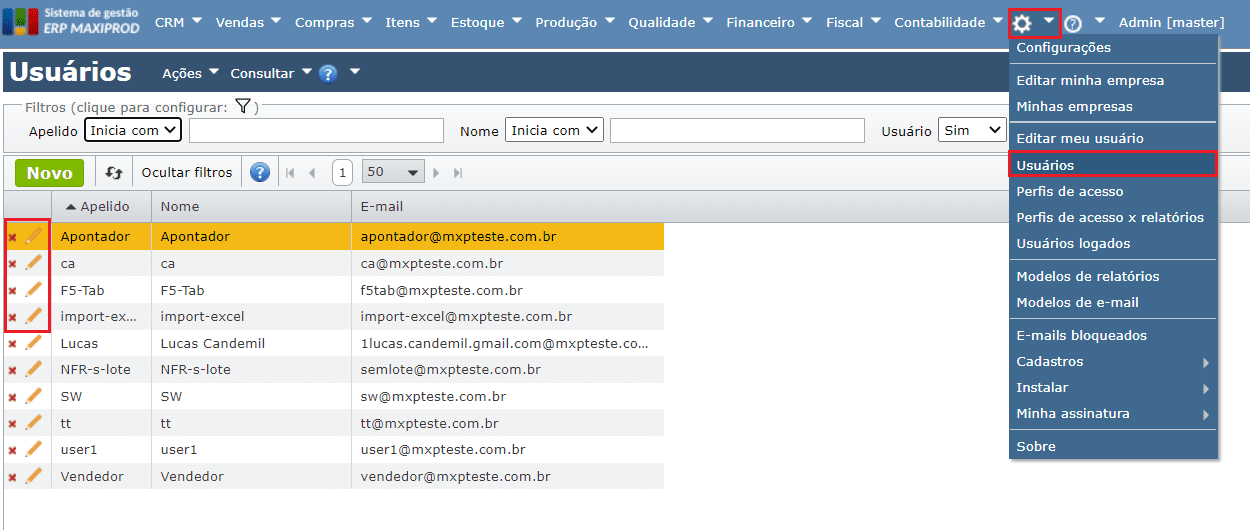
Task: Click the Nome filter text field
Action: 737,131
